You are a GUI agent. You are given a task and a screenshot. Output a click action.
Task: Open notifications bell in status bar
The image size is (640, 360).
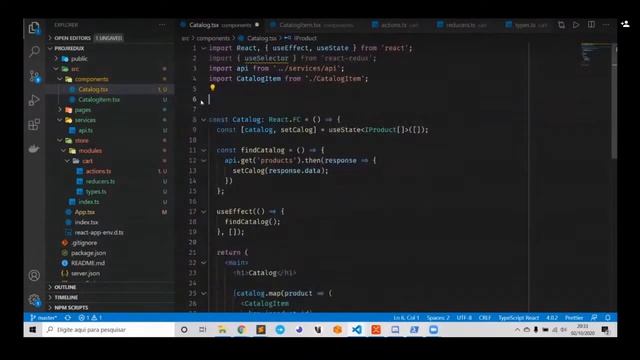(x=608, y=318)
